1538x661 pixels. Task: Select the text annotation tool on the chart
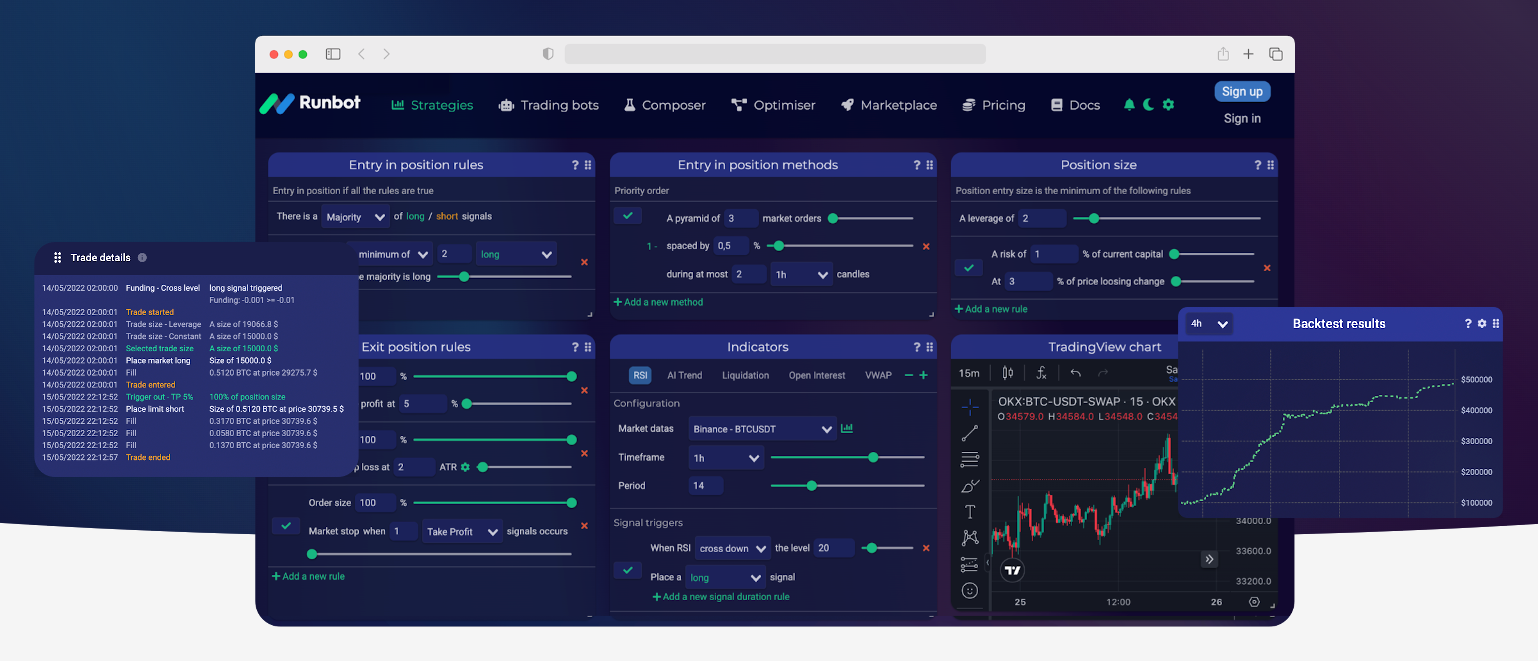click(970, 511)
